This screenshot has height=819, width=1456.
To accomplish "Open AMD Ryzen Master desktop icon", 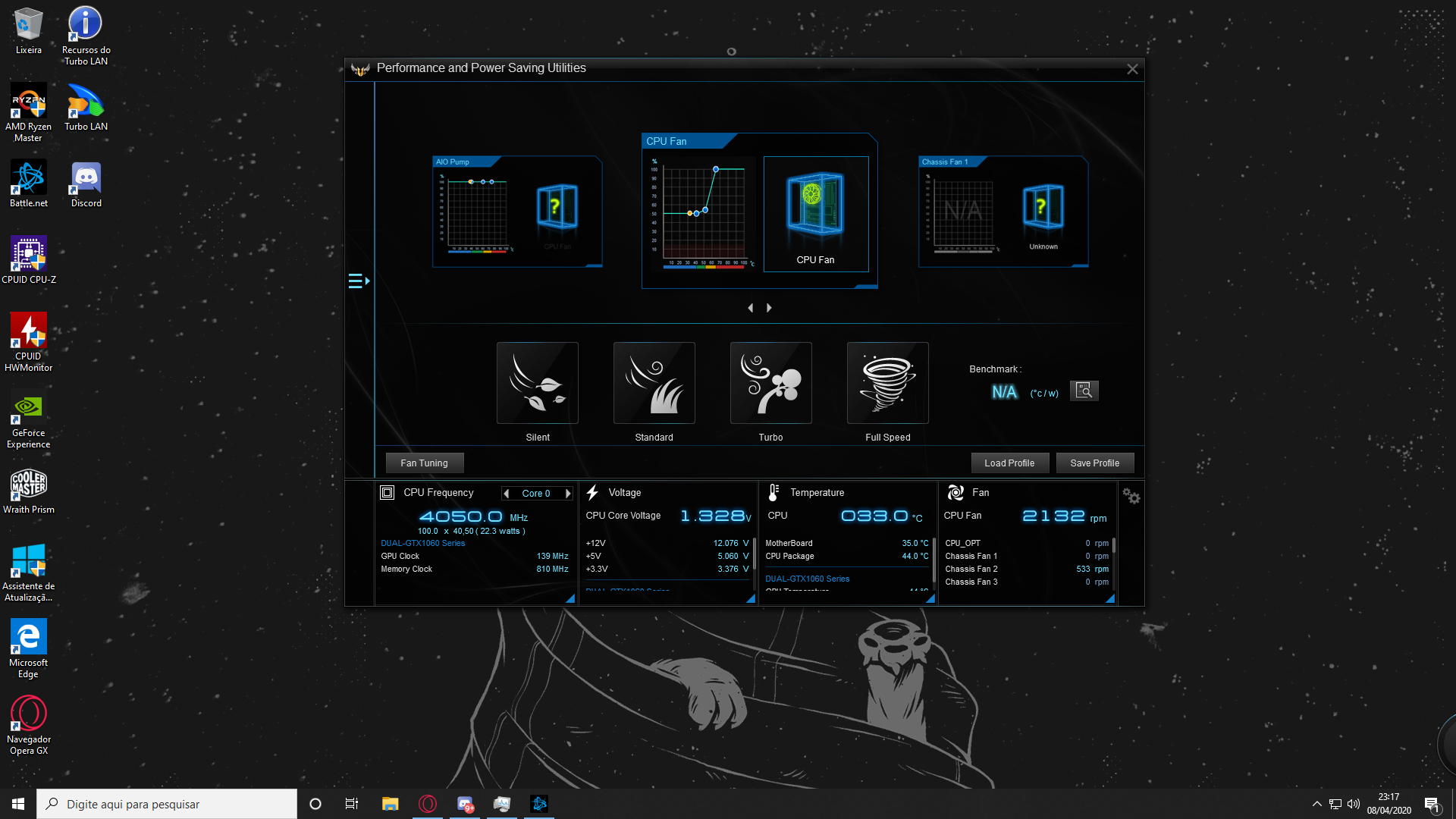I will [28, 112].
